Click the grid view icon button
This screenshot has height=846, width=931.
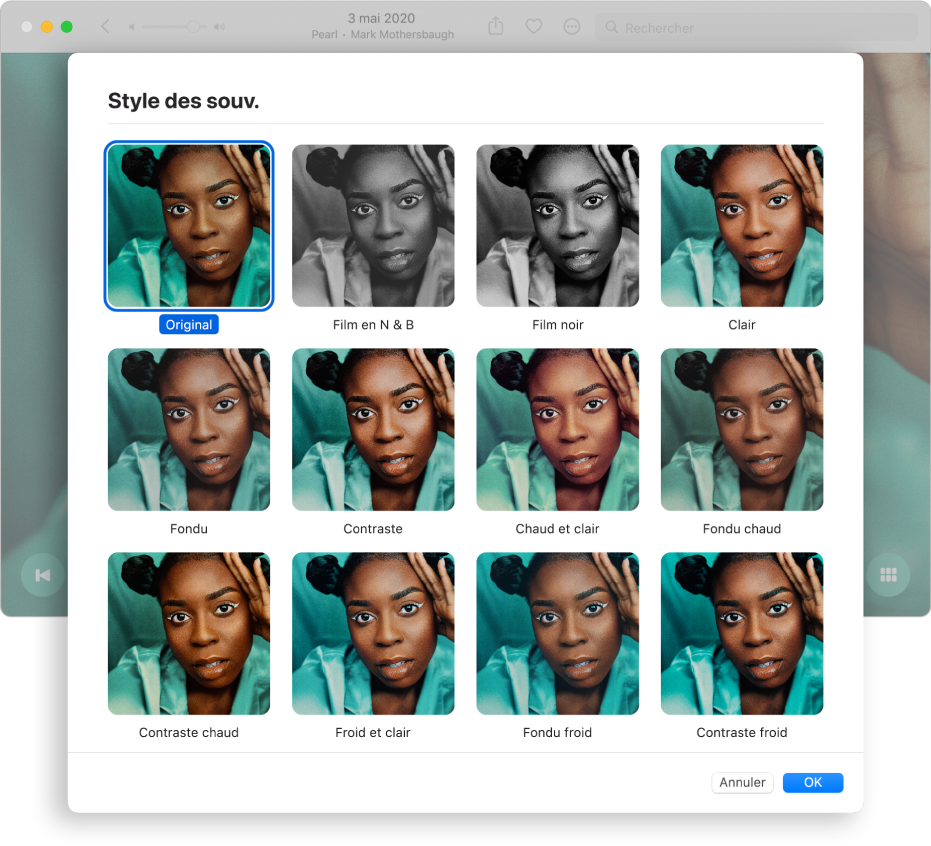(x=887, y=575)
